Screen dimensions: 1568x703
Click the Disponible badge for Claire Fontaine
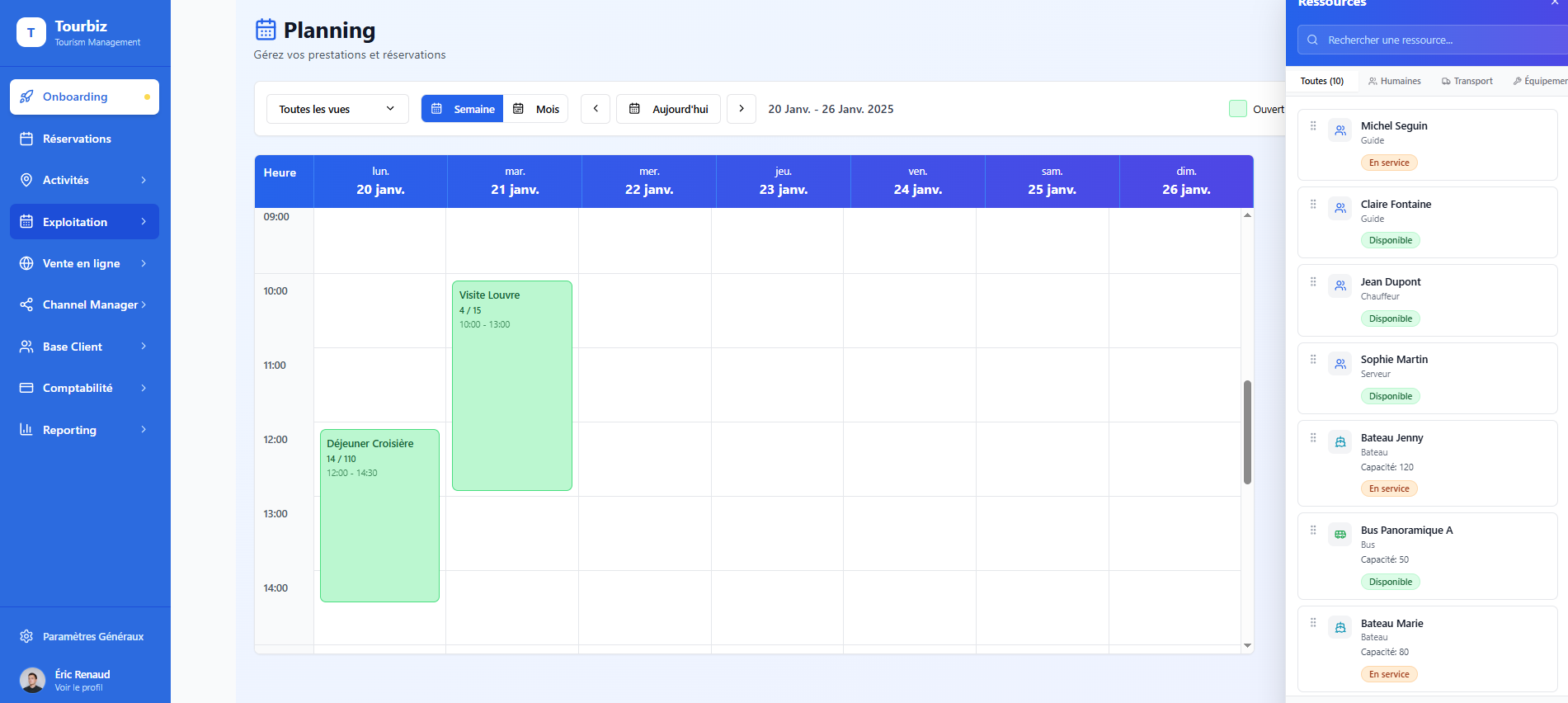click(1391, 240)
